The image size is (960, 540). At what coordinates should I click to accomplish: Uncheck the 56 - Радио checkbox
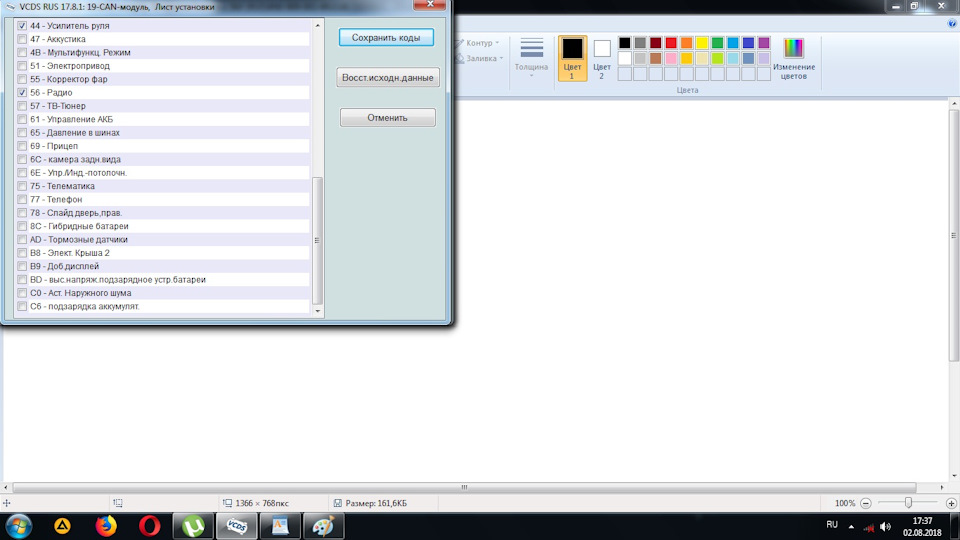coord(22,92)
